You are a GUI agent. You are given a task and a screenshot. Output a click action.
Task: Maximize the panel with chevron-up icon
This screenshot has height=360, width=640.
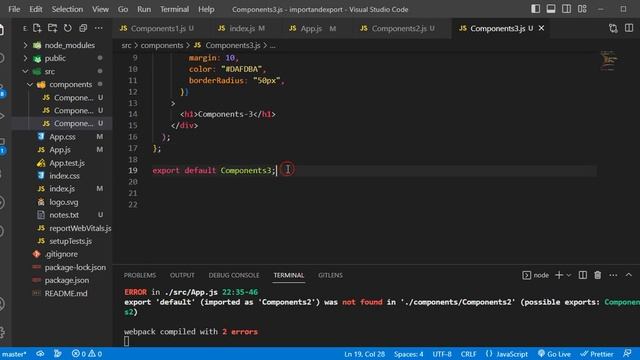pos(629,275)
